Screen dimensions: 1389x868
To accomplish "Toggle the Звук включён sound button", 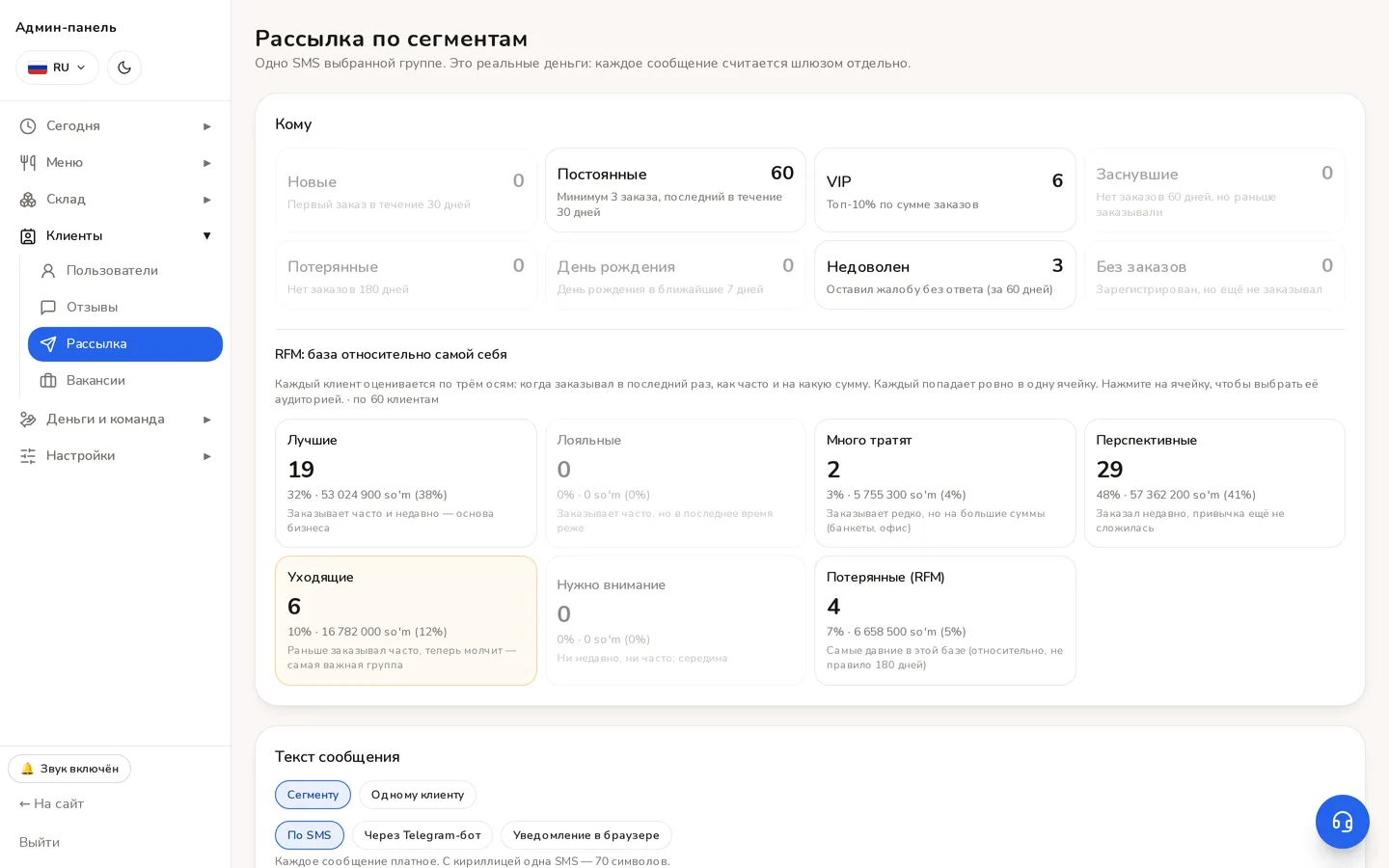I will pos(69,769).
